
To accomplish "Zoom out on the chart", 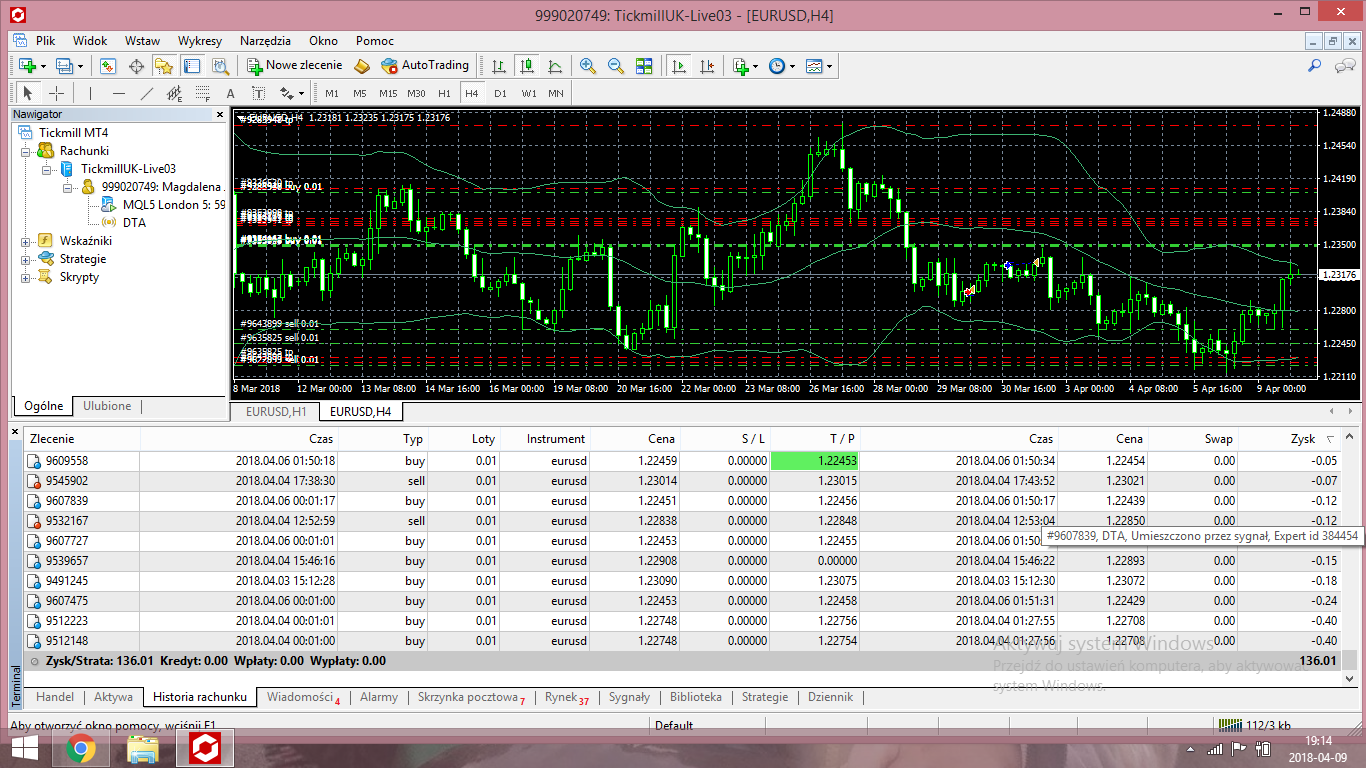I will tap(616, 66).
